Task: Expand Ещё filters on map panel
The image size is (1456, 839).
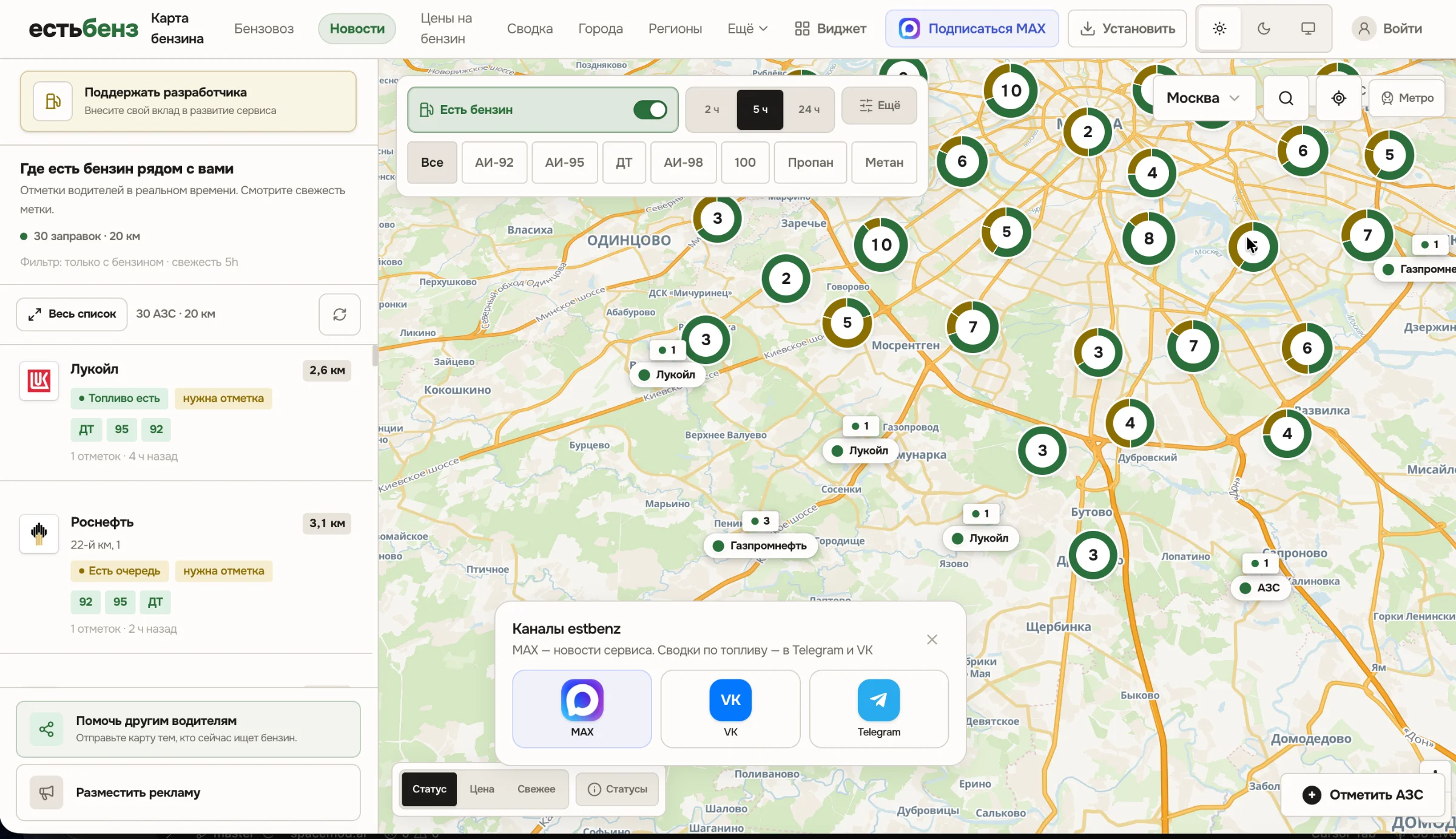Action: [880, 106]
